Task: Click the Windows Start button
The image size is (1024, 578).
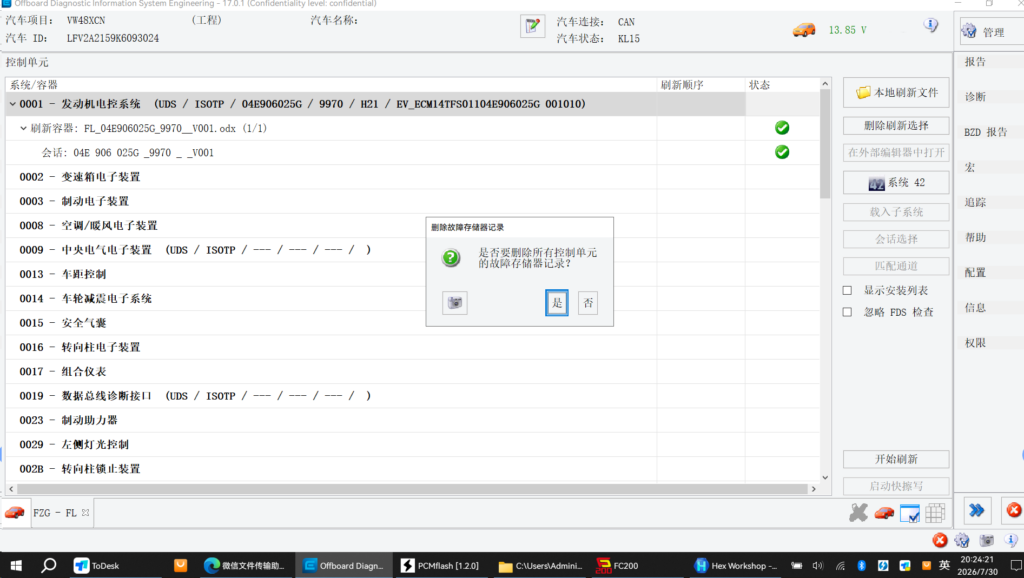Action: coord(16,566)
